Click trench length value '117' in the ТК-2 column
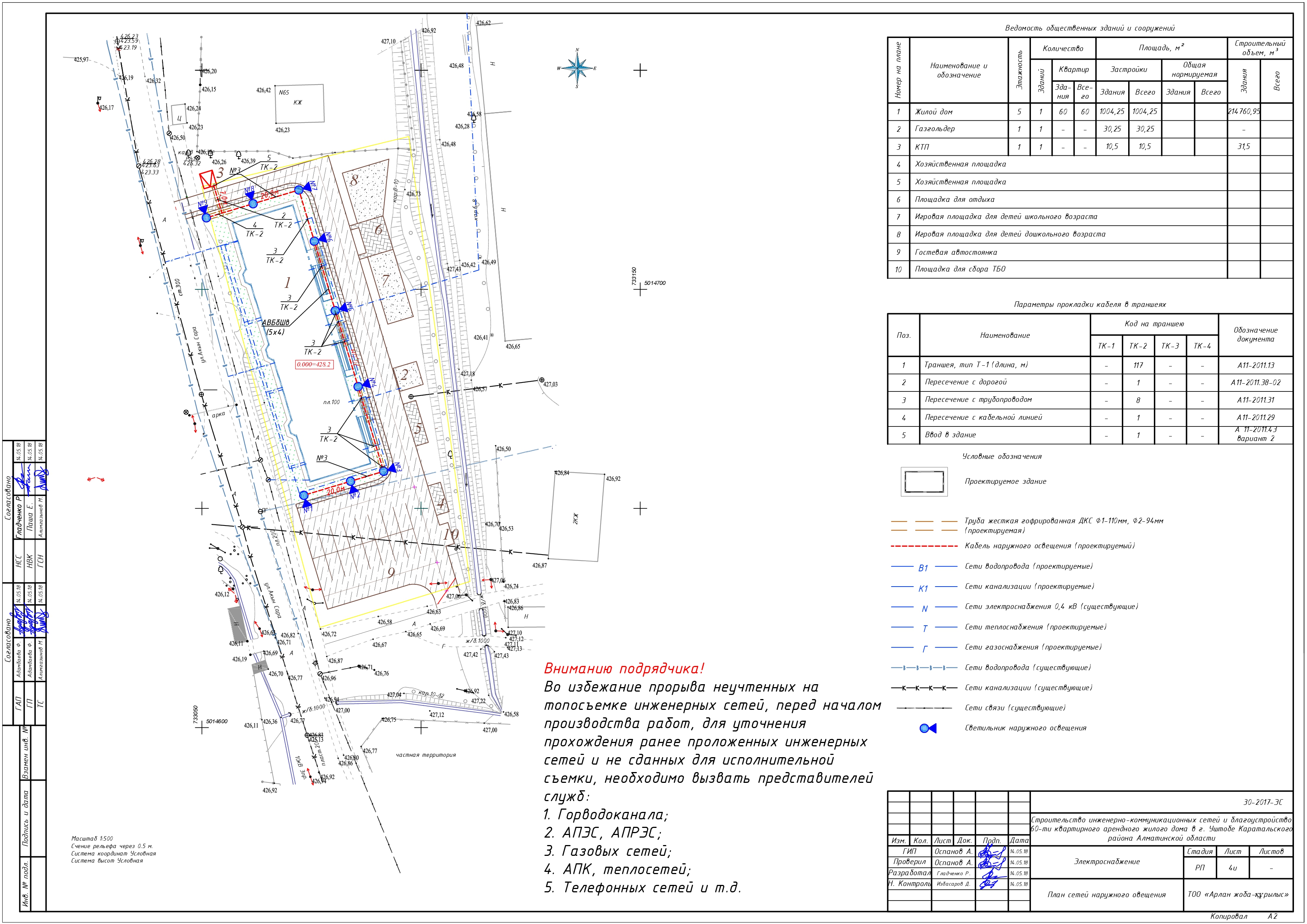1307x924 pixels. click(1138, 365)
